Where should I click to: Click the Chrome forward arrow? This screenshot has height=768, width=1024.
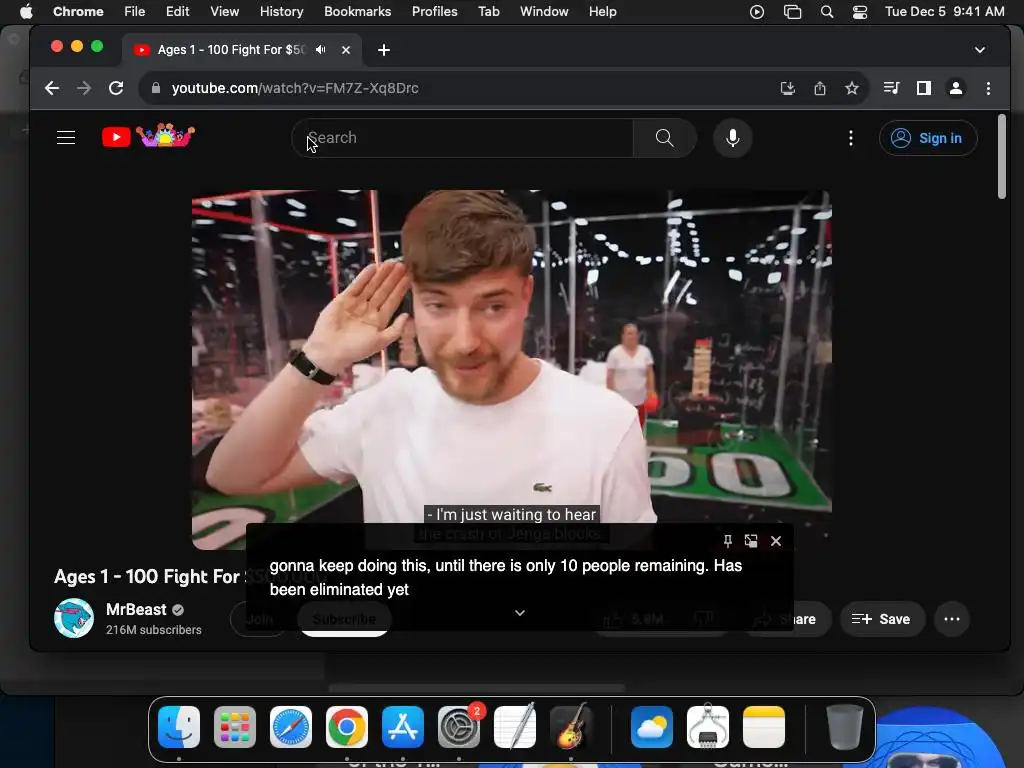[x=84, y=88]
